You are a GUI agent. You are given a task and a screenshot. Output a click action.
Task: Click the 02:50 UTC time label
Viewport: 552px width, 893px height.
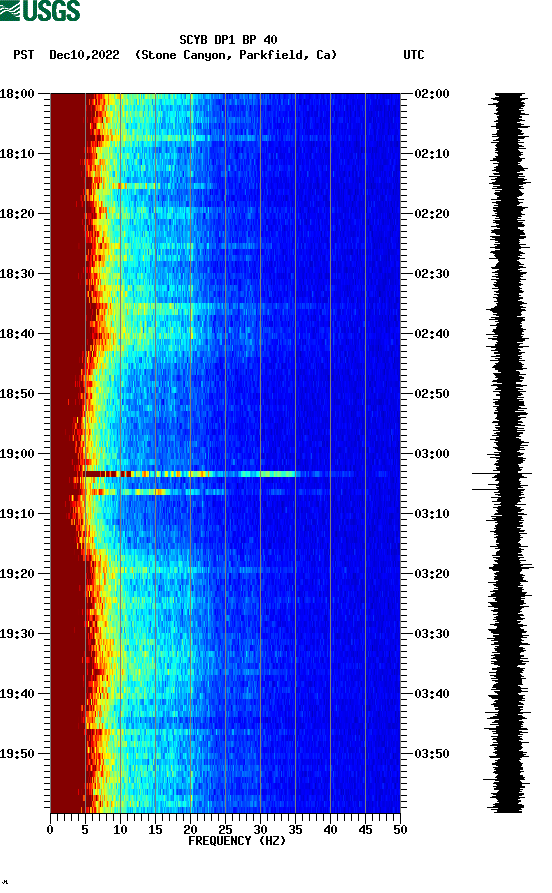(432, 394)
